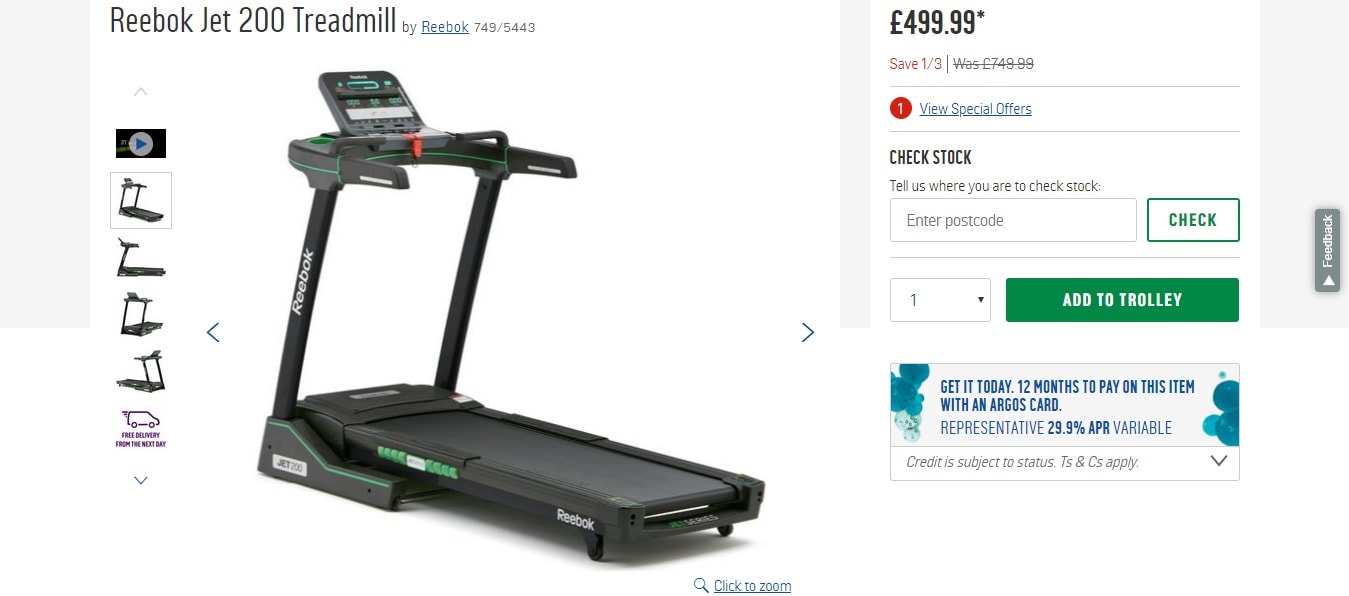
Task: Go to the previous product image arrow
Action: (213, 332)
